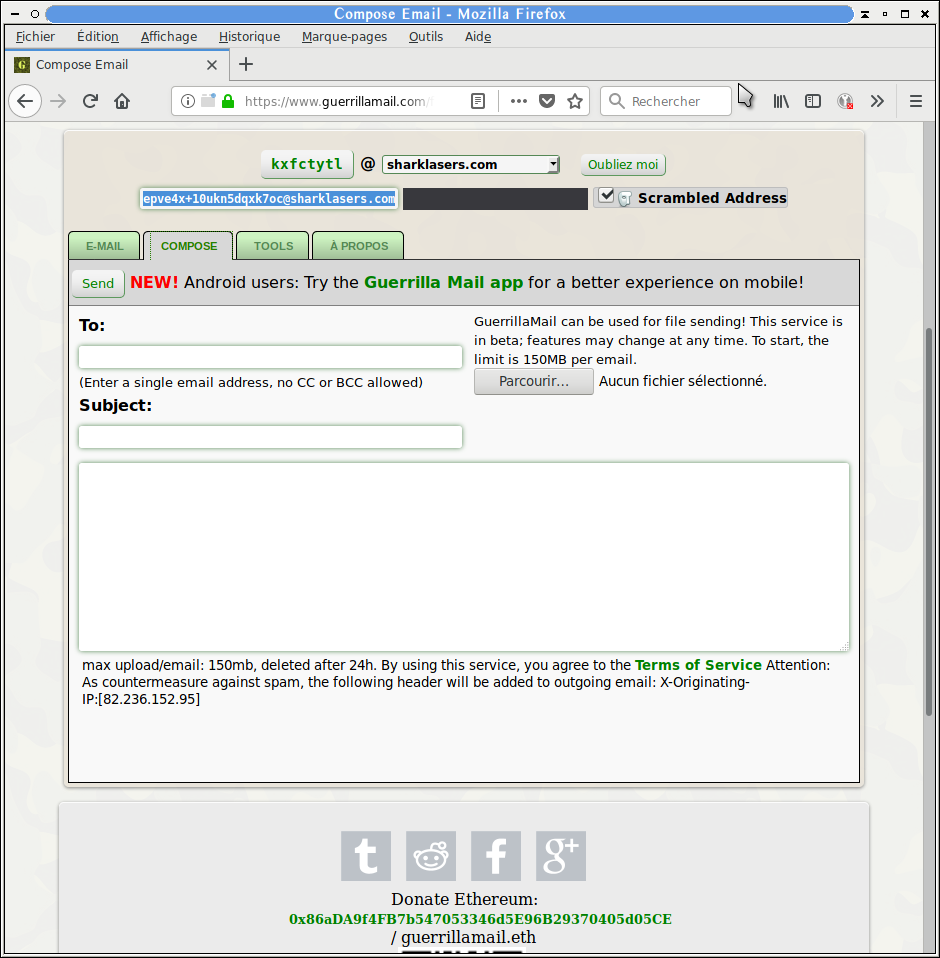Share on Reddit icon
The height and width of the screenshot is (958, 940).
click(431, 855)
